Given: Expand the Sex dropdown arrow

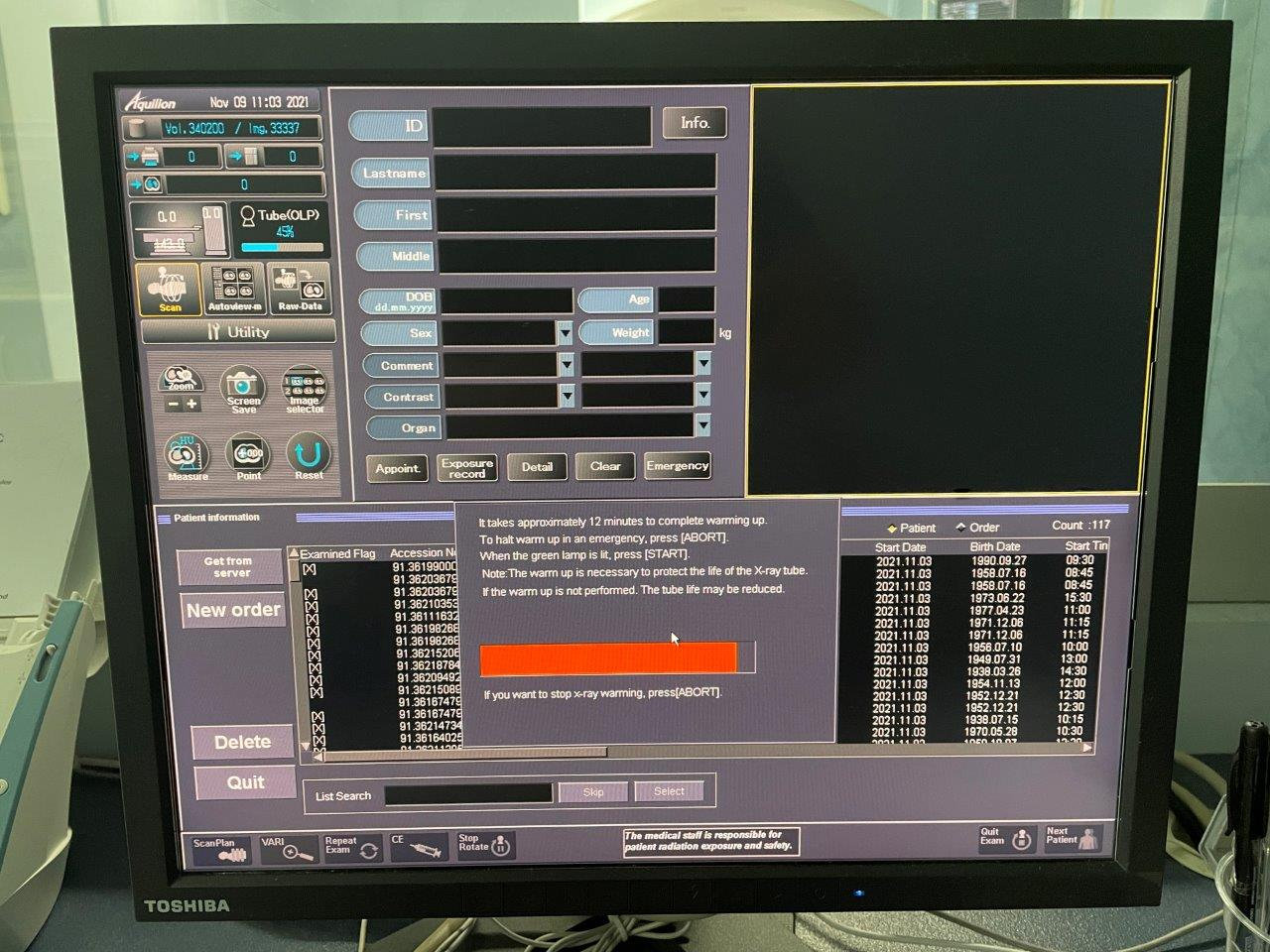Looking at the screenshot, I should click(x=566, y=333).
